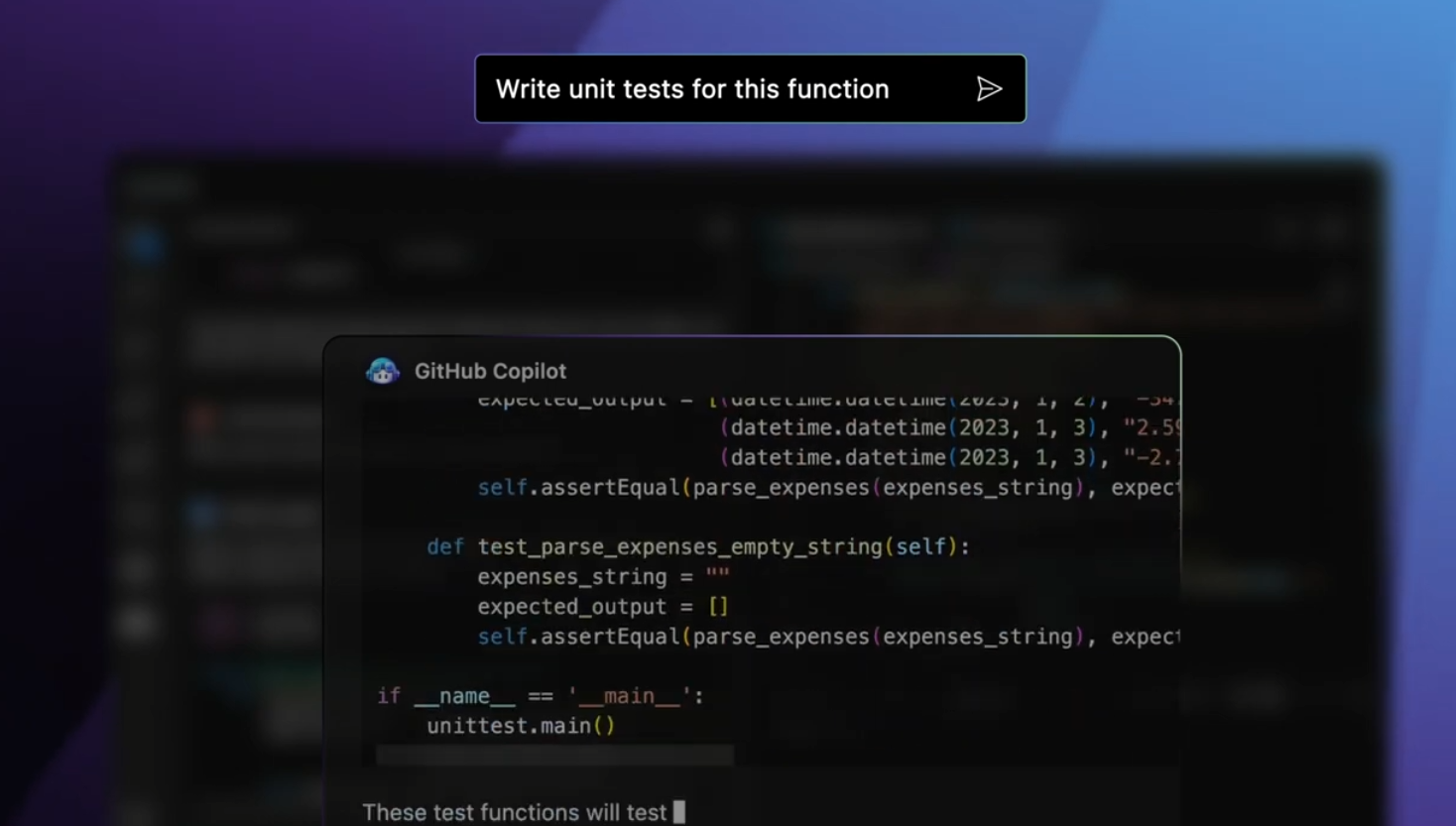Click the test_parse_expenses_empty_string function name

(679, 547)
